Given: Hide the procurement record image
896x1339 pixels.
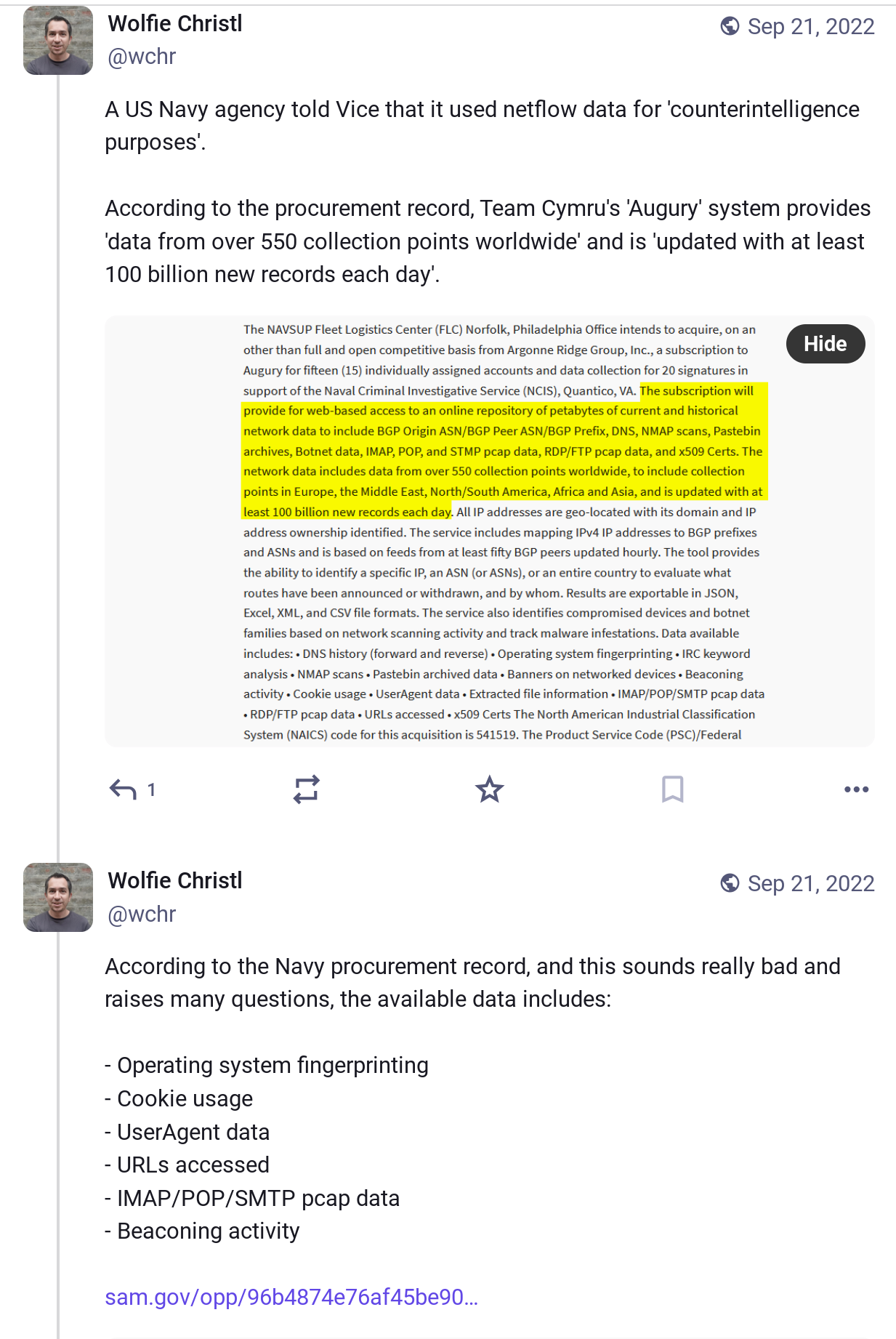Looking at the screenshot, I should coord(825,344).
